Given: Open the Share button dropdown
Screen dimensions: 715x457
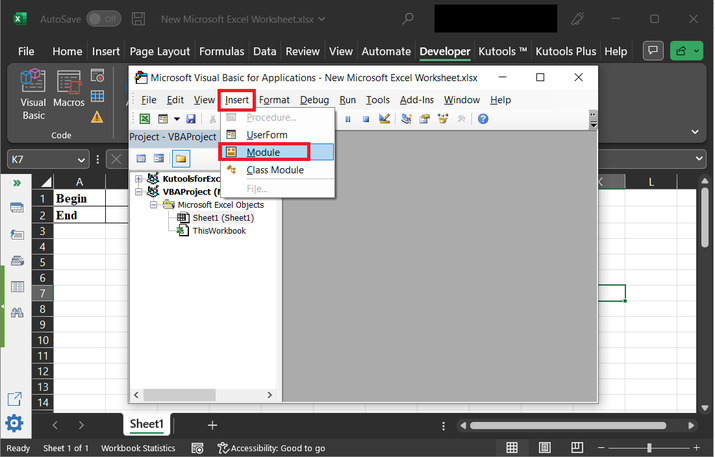Looking at the screenshot, I should tap(696, 51).
